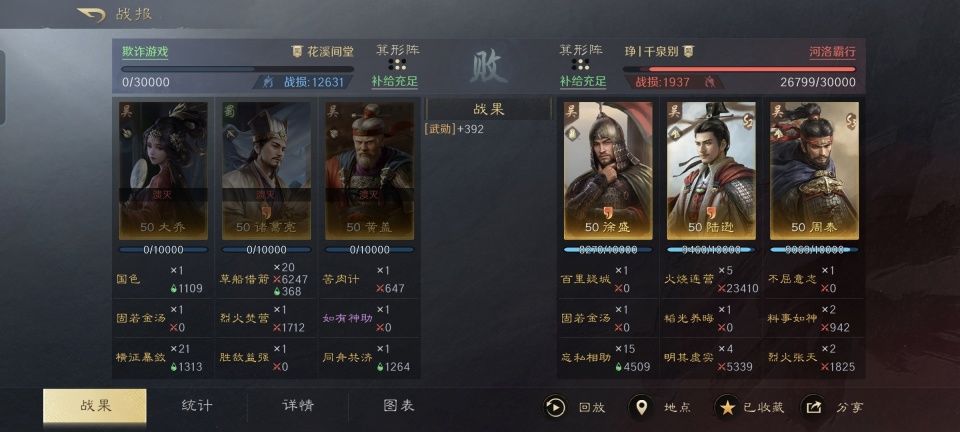View the 火烧连营 skill entry
960x432 pixels.
pos(689,279)
